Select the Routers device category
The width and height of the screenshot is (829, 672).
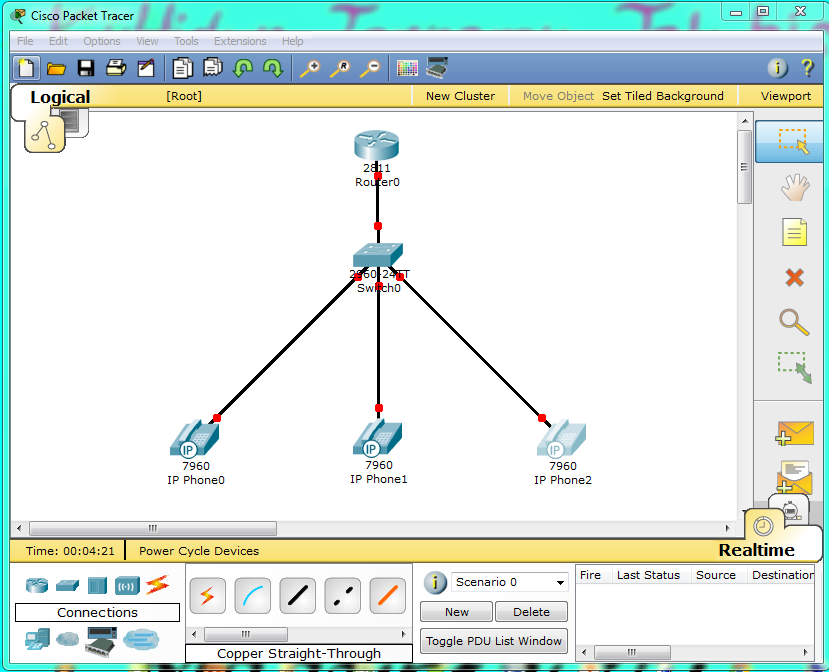[37, 585]
